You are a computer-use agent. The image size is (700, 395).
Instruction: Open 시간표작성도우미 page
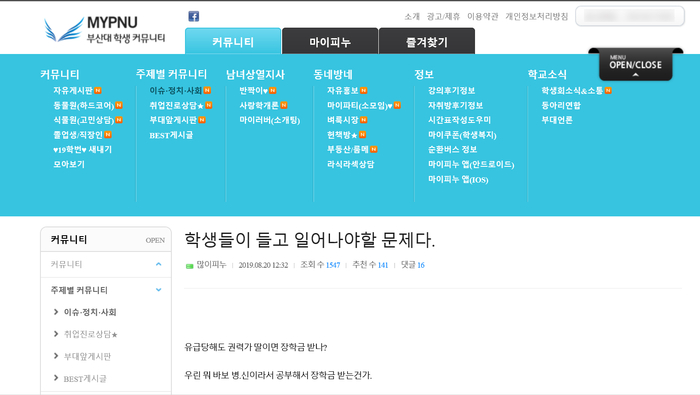[x=459, y=120]
